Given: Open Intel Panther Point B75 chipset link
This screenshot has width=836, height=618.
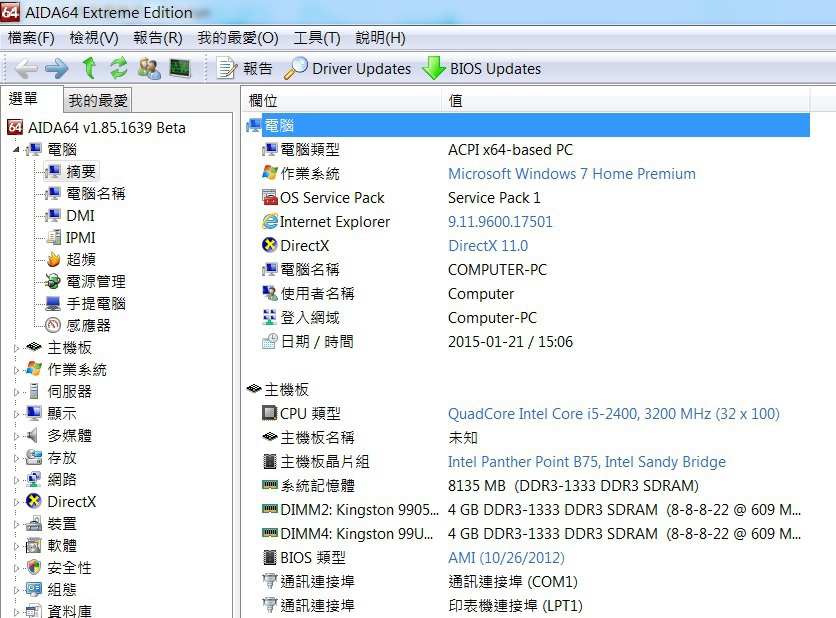Looking at the screenshot, I should pos(586,462).
